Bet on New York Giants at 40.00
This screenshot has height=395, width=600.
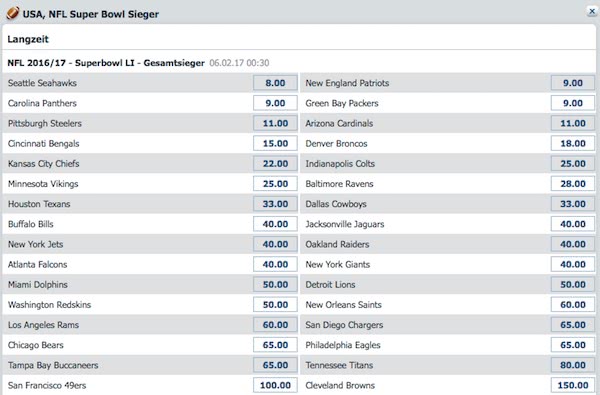point(573,264)
